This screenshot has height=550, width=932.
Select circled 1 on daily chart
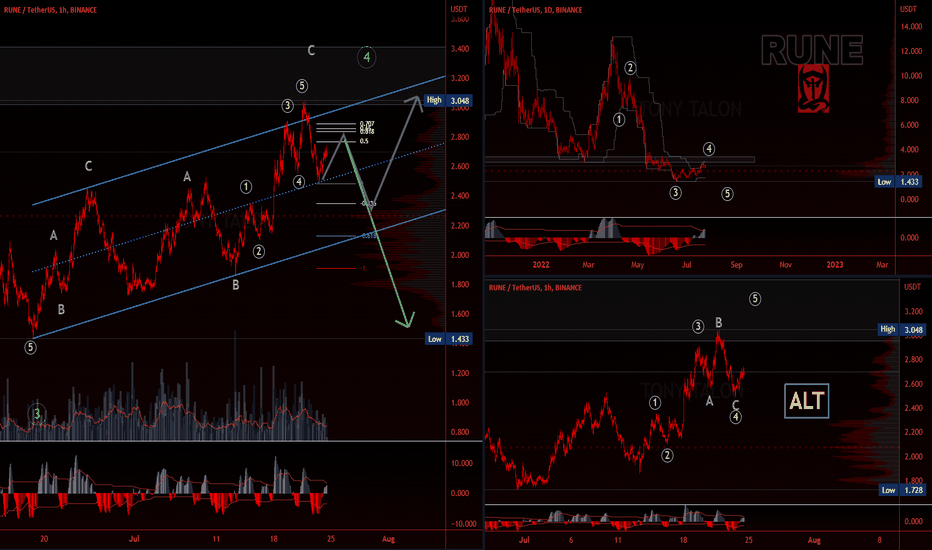point(619,120)
